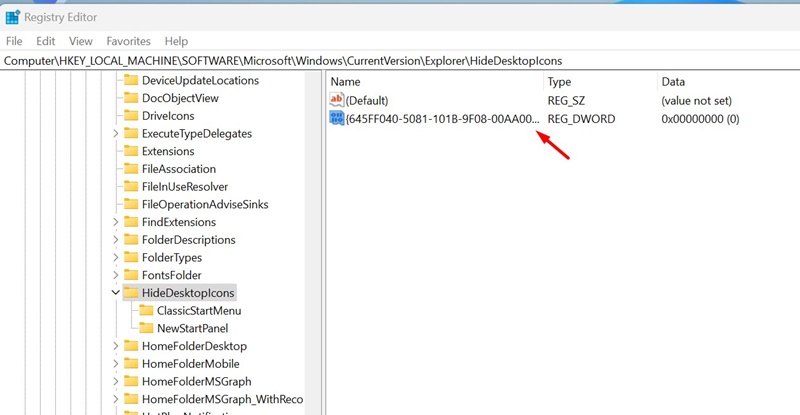Select the Extensions key label
The width and height of the screenshot is (800, 415).
point(168,151)
